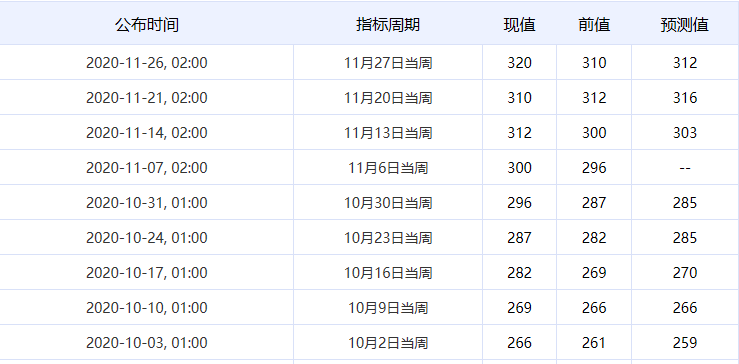Click the 预测值 column header
Image resolution: width=739 pixels, height=364 pixels.
(685, 25)
